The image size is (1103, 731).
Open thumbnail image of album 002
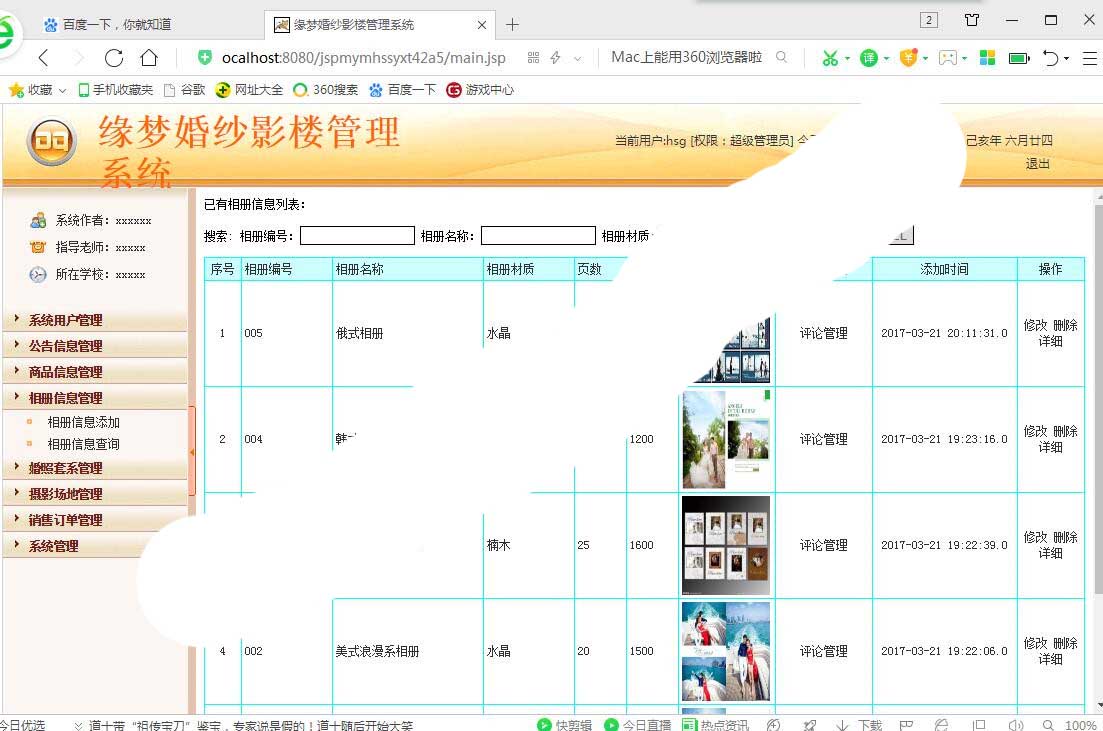(726, 651)
